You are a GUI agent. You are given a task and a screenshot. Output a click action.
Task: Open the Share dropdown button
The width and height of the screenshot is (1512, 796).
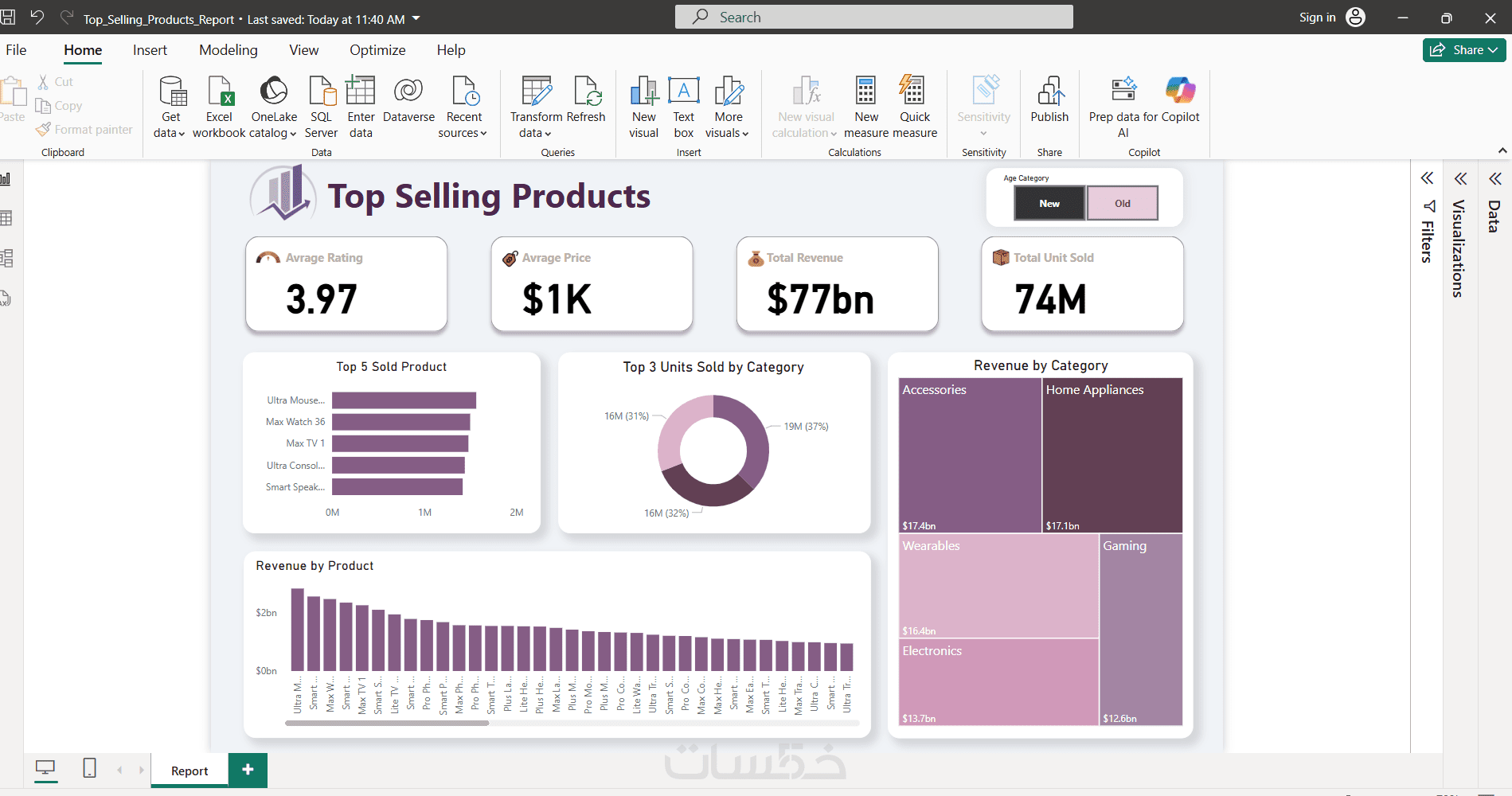[1464, 50]
